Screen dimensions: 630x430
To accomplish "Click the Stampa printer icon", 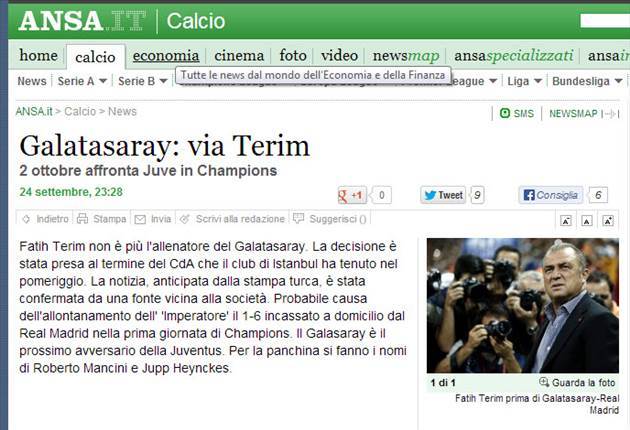I will (82, 219).
